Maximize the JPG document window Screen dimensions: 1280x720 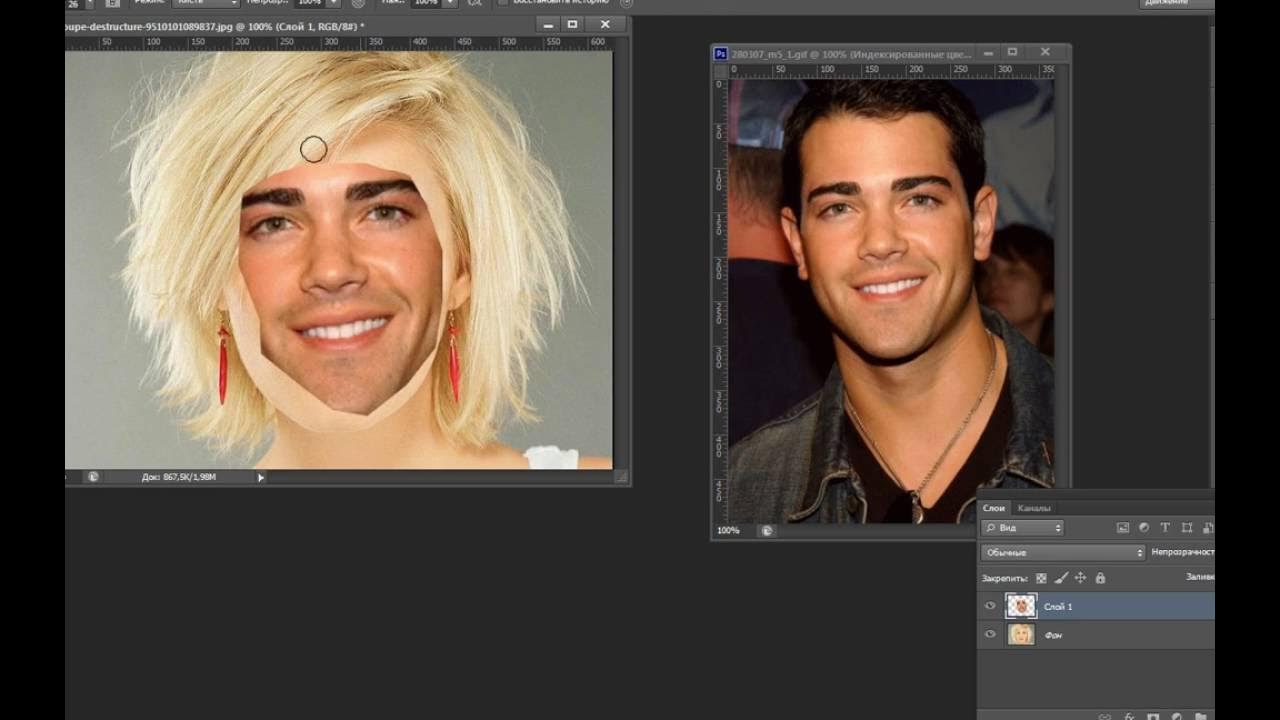(572, 24)
